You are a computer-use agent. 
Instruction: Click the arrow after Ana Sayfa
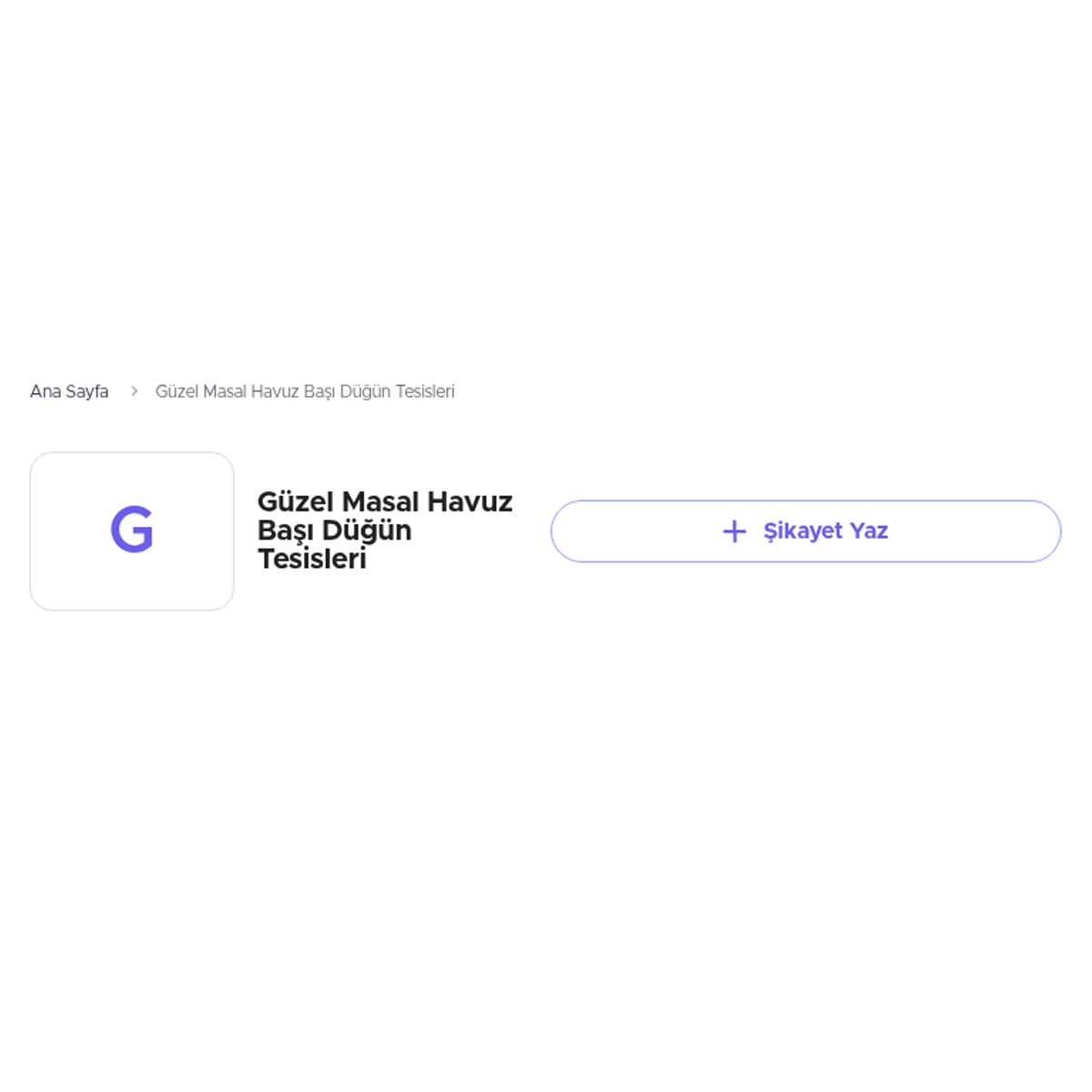pos(134,391)
